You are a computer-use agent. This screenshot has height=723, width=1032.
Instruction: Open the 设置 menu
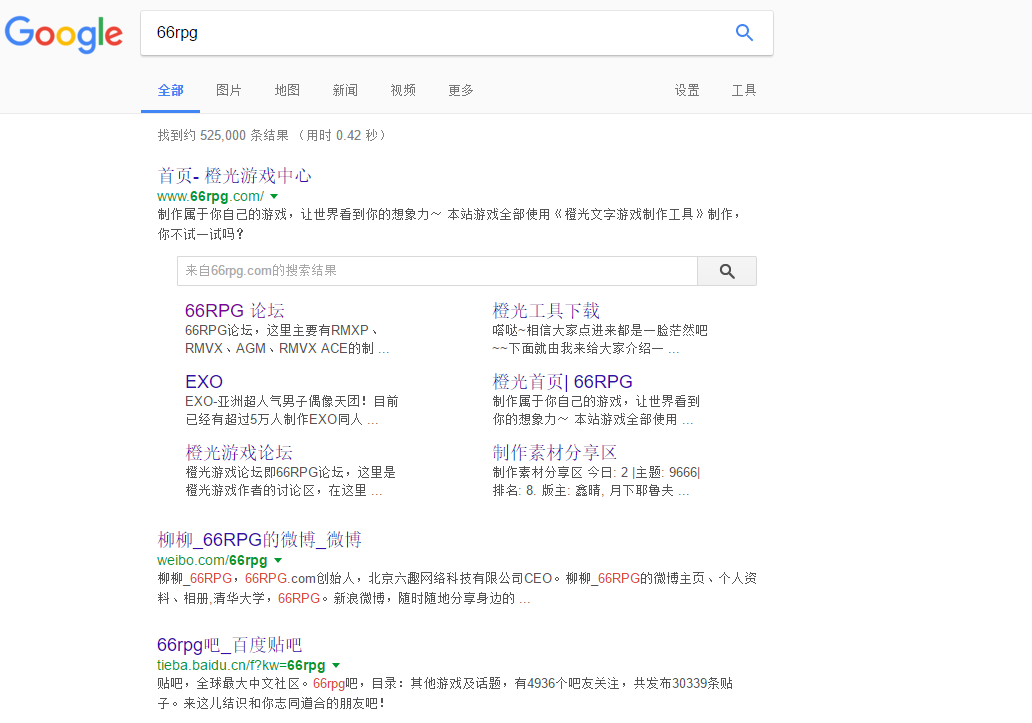point(686,91)
